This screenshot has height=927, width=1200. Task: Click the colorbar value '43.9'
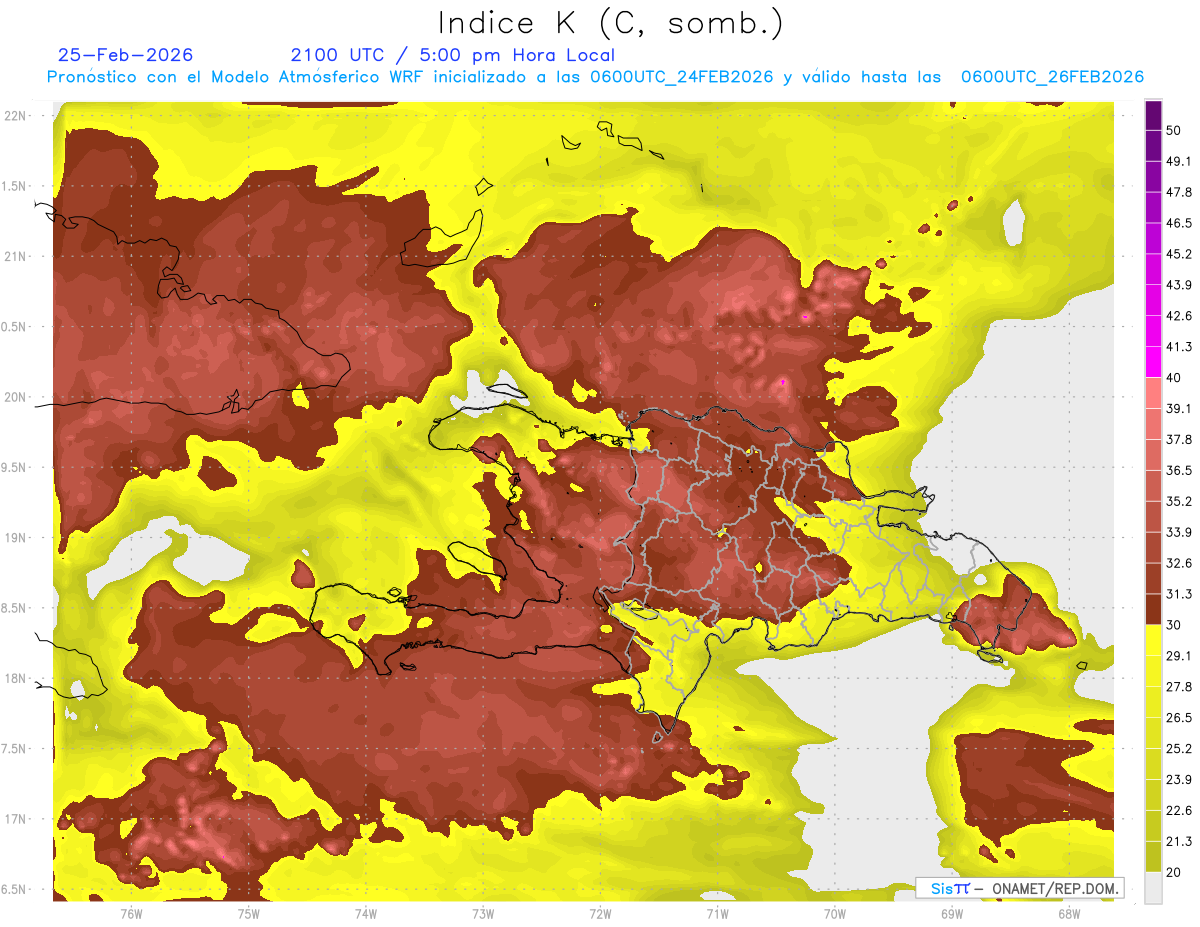[1179, 285]
